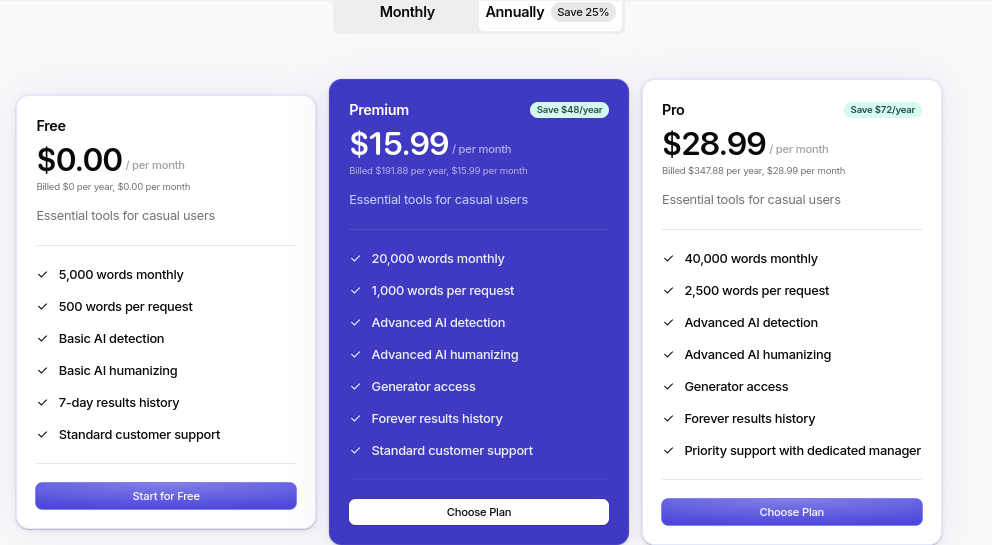This screenshot has height=545, width=992.
Task: Click Premium's Generator access checkmark
Action: click(x=356, y=387)
